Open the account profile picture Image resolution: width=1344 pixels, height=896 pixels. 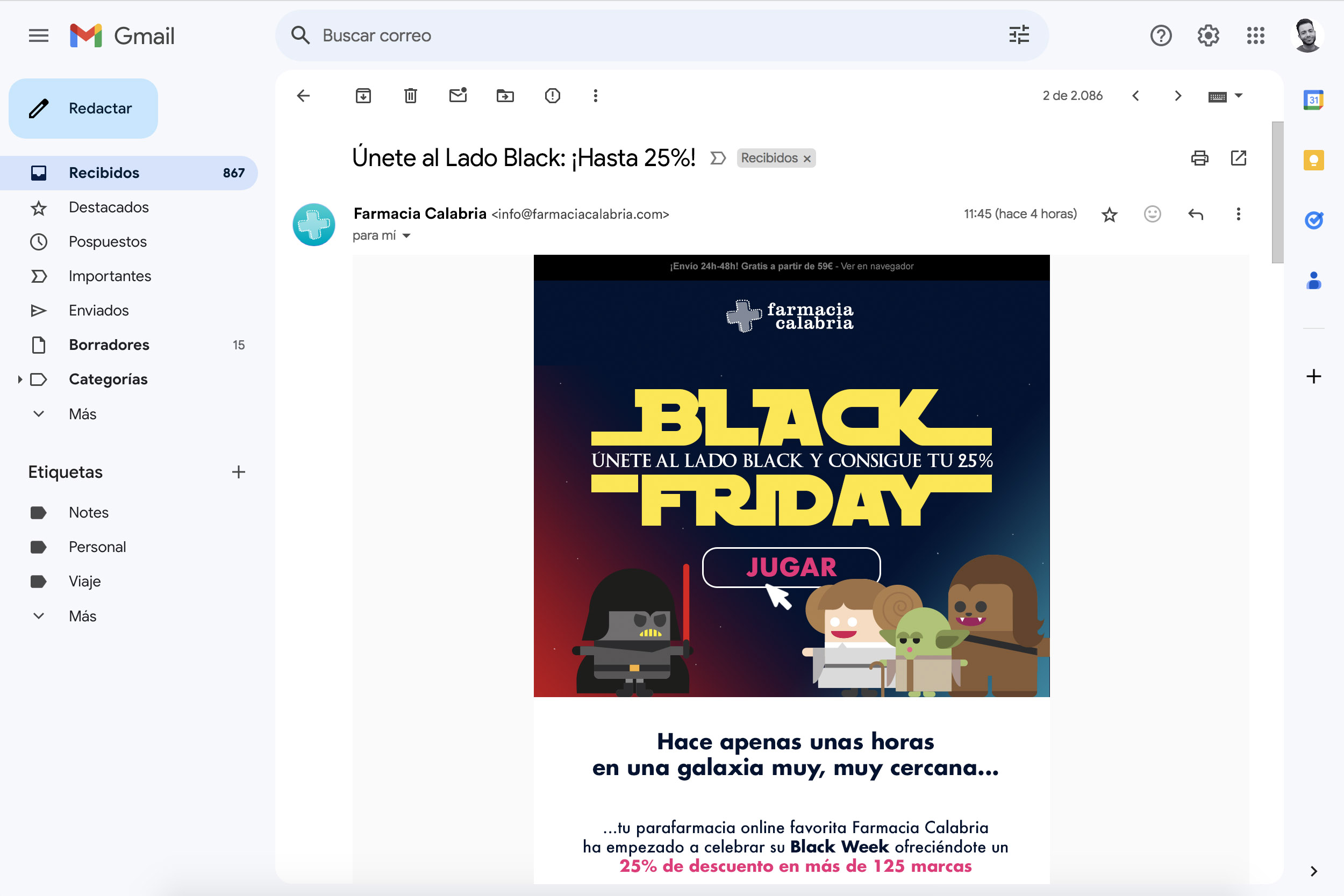click(1306, 35)
